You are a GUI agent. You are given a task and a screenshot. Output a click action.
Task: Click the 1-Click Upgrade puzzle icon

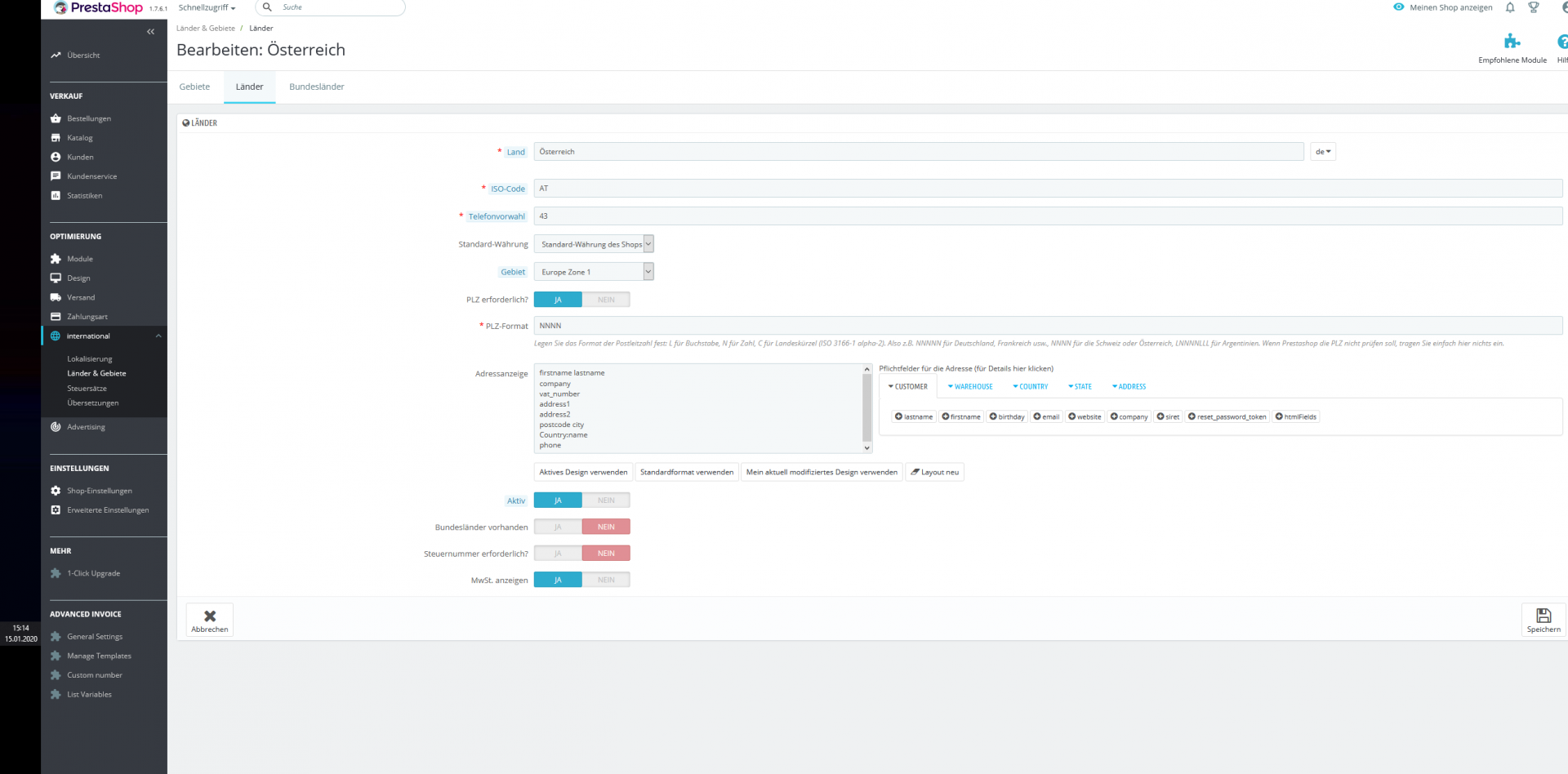coord(56,573)
